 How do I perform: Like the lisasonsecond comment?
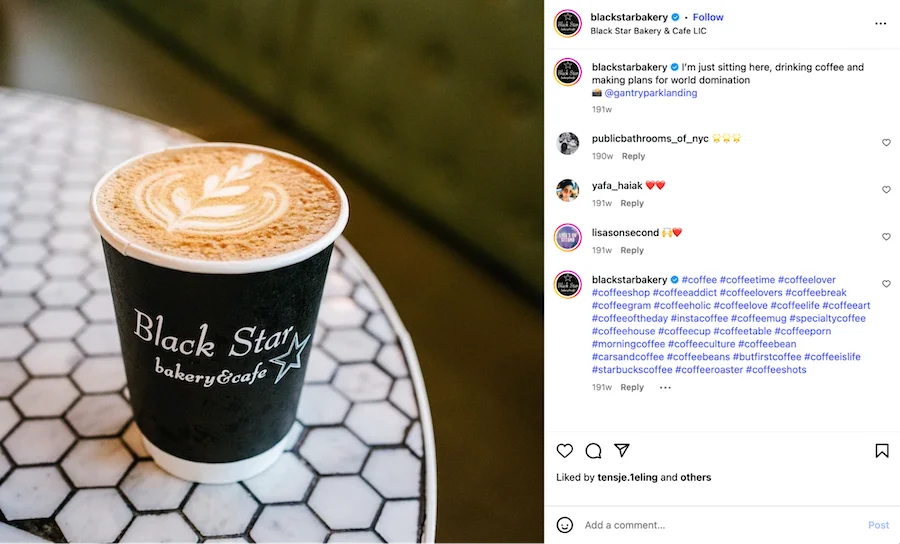click(886, 236)
